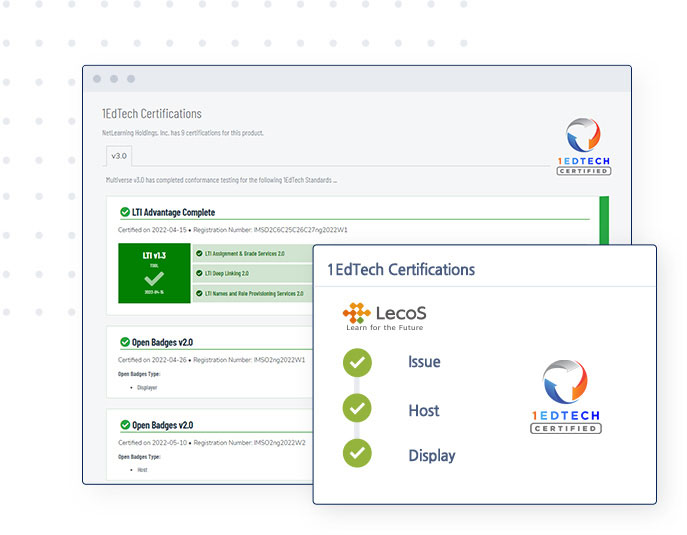
Task: Click the check icon beside LTI Advantage Complete
Action: click(125, 212)
